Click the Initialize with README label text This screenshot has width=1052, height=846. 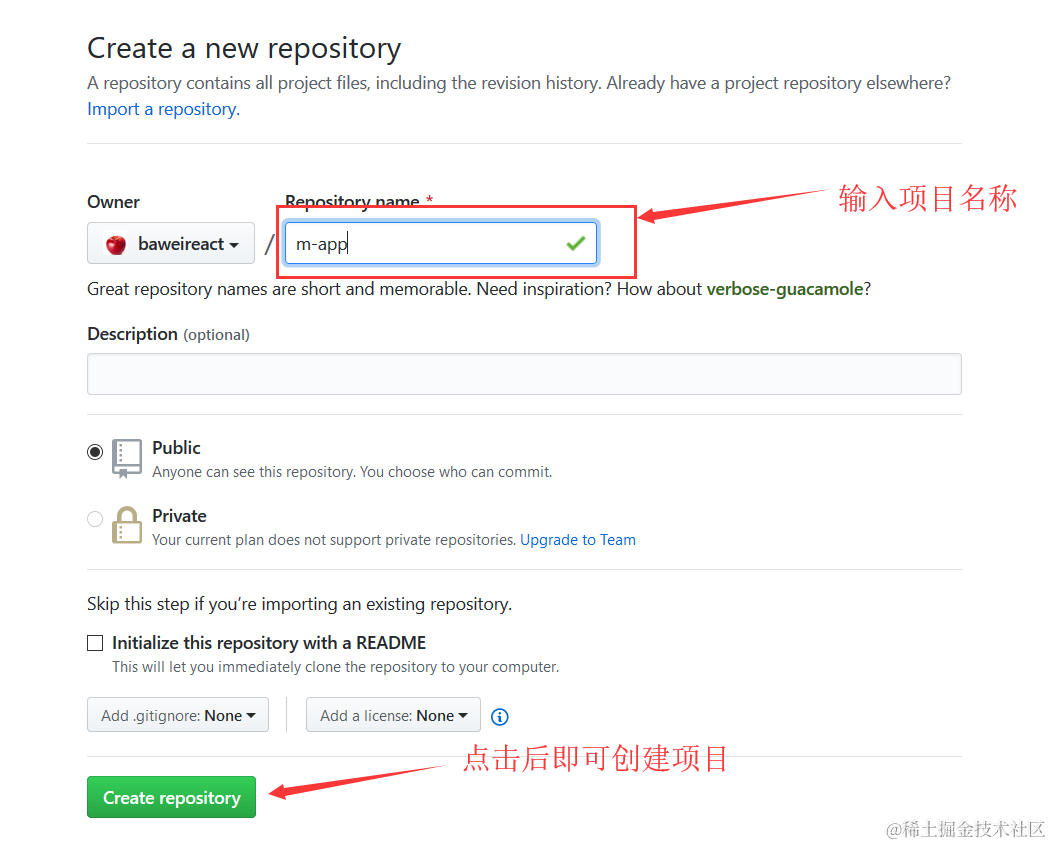coord(269,643)
